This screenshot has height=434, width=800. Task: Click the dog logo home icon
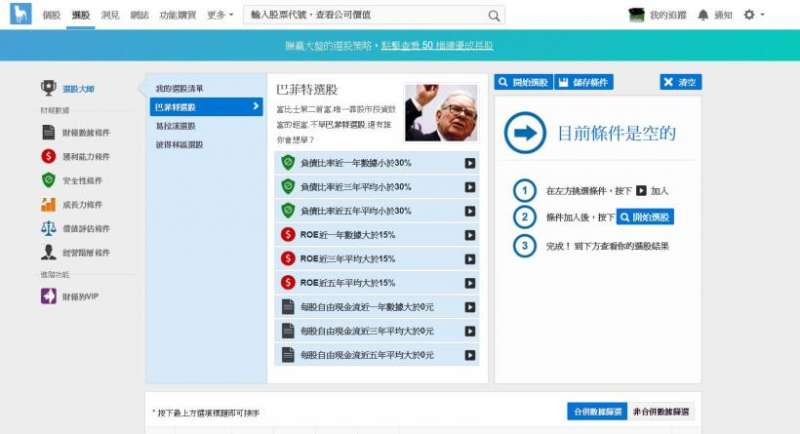pos(20,14)
